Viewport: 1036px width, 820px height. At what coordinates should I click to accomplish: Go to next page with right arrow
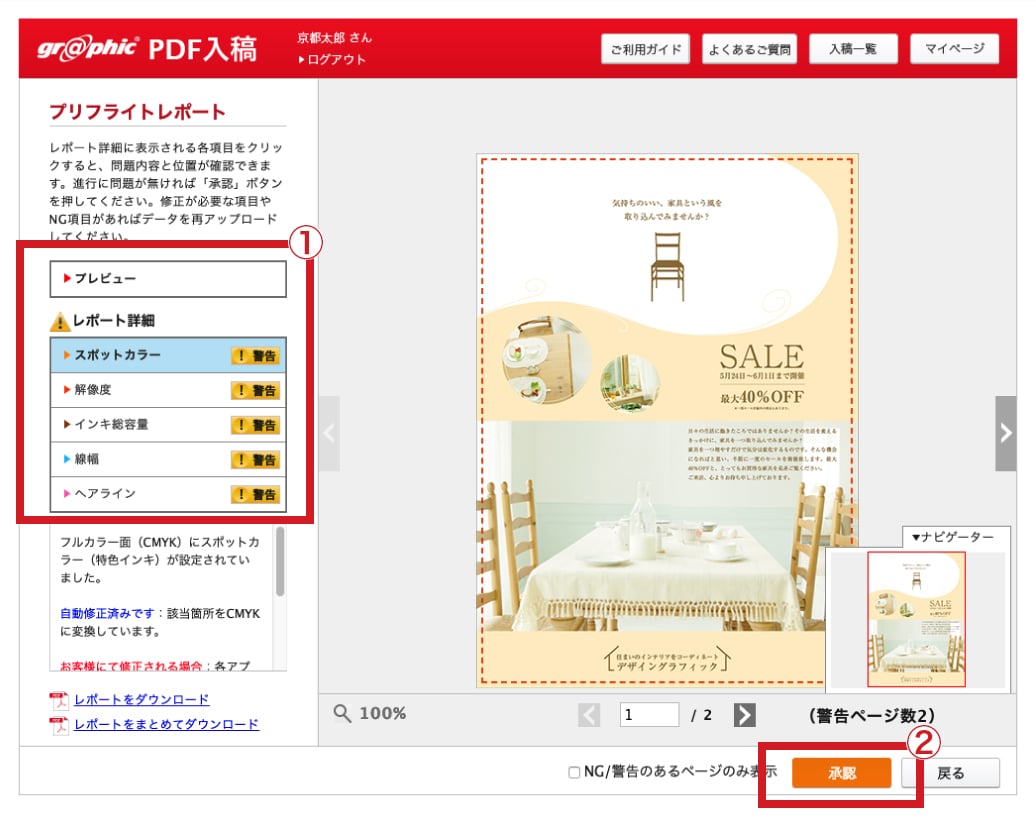click(x=744, y=714)
